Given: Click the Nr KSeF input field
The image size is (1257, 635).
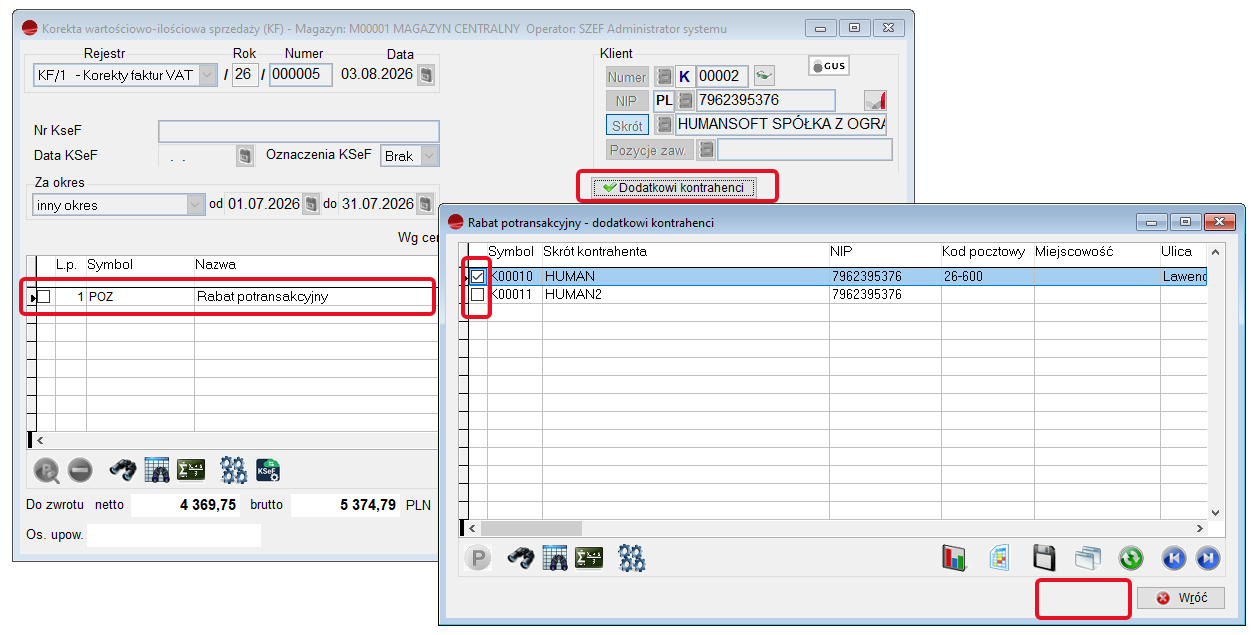Looking at the screenshot, I should [299, 131].
